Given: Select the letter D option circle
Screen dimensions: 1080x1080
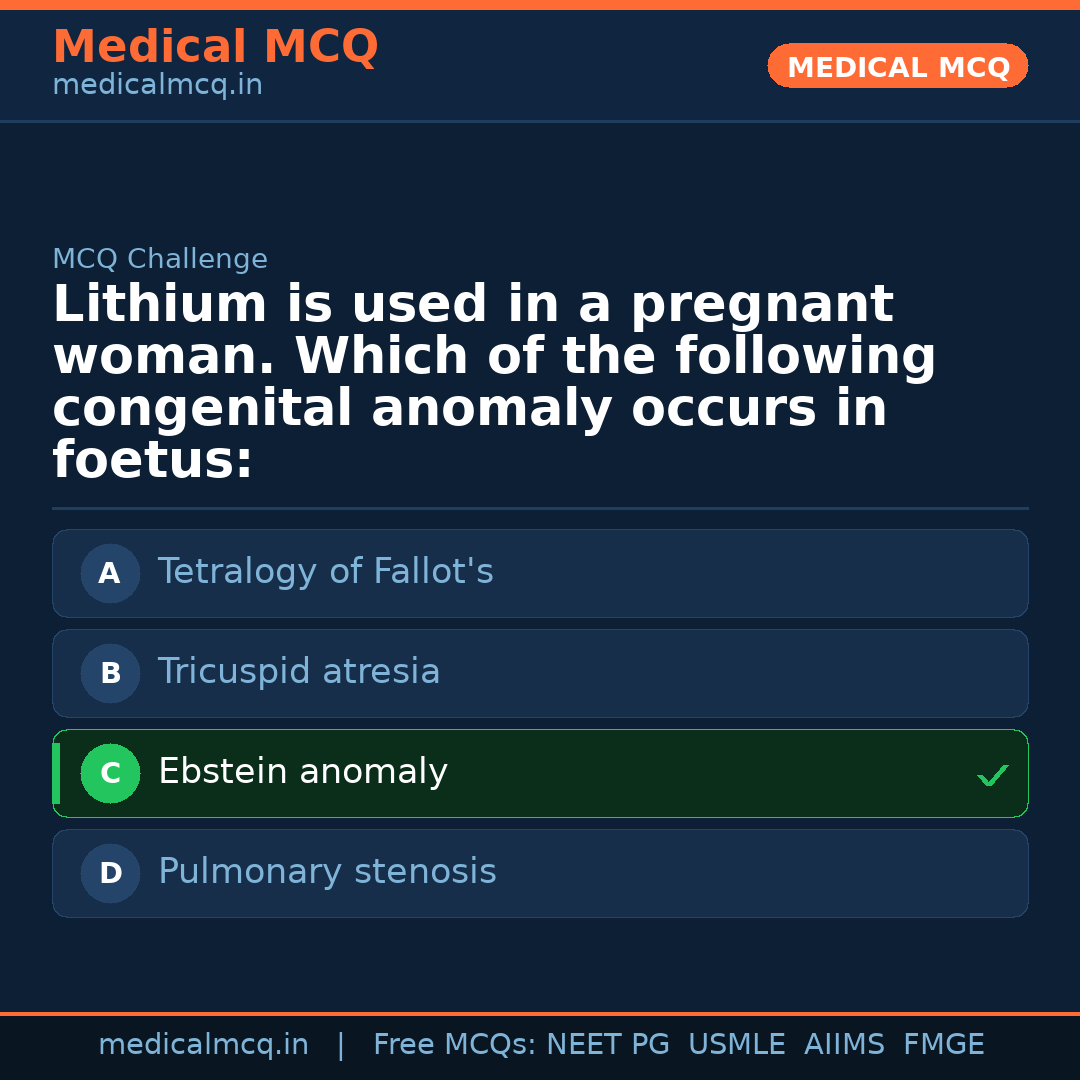Looking at the screenshot, I should coord(110,874).
